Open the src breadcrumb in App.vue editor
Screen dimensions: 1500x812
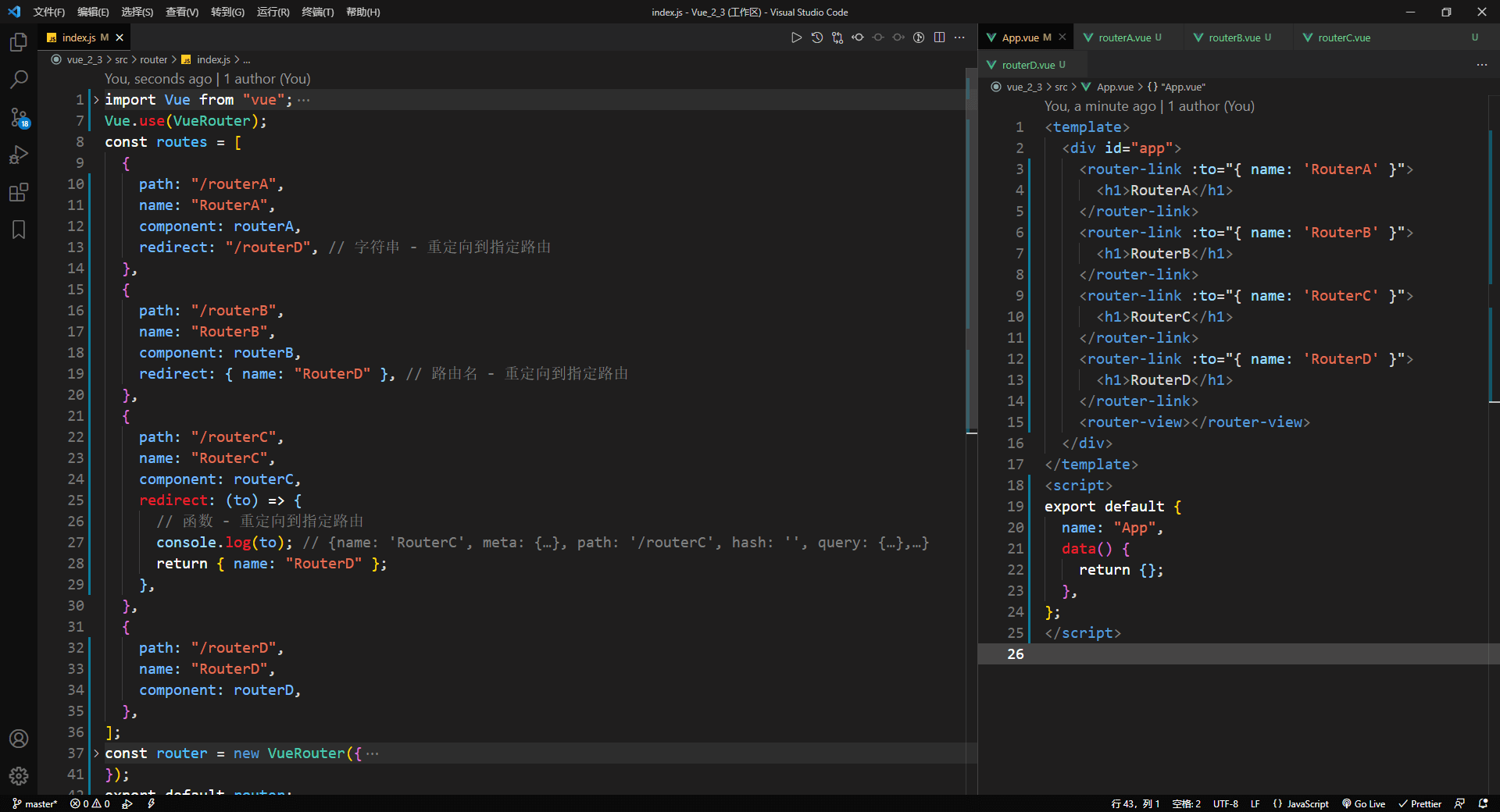click(x=1061, y=87)
